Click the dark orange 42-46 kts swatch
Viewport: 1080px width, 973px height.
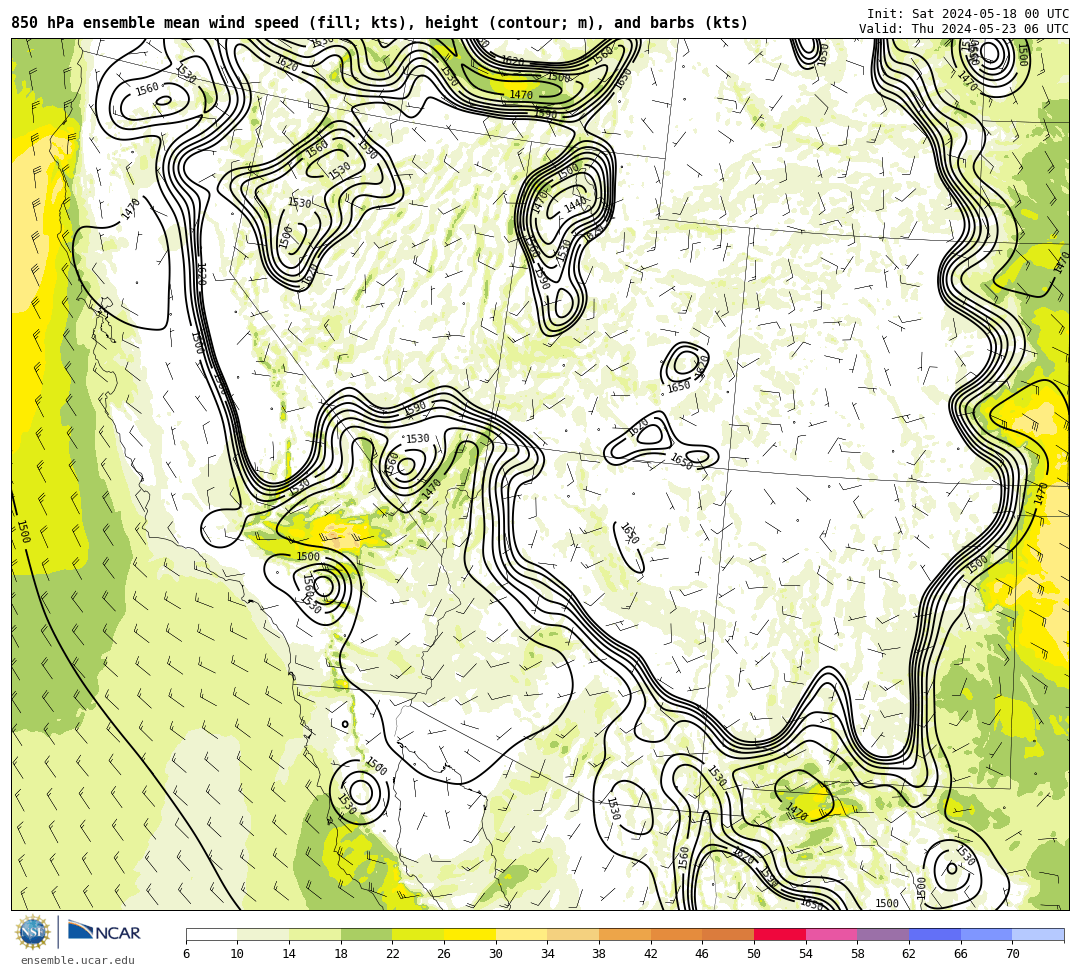676,934
